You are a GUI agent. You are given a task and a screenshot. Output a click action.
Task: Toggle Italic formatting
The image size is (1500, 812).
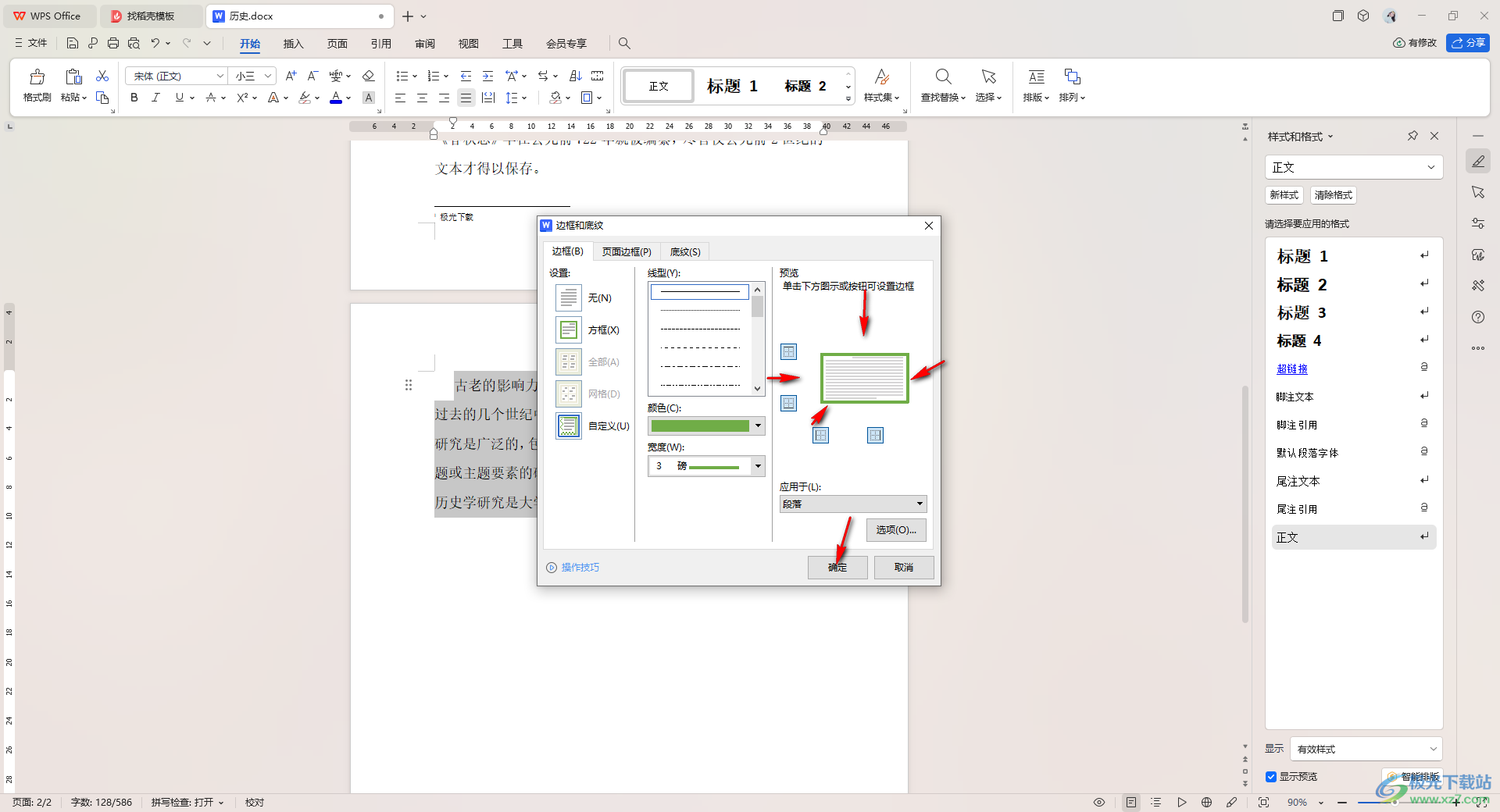[155, 98]
